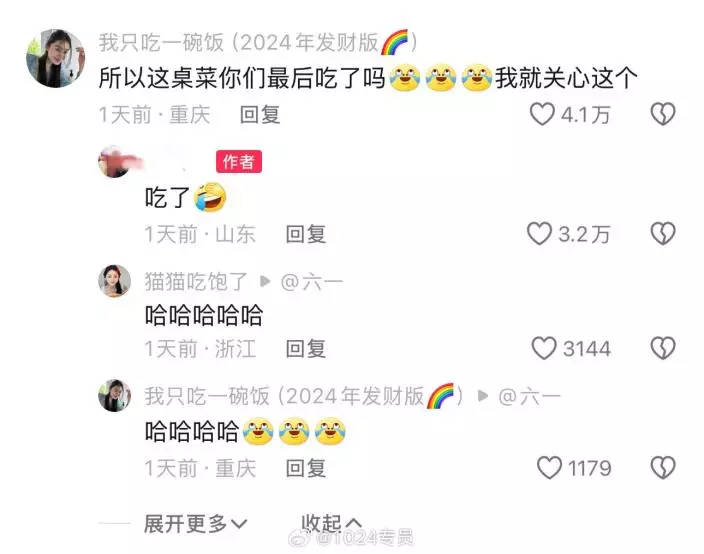The height and width of the screenshot is (554, 704).
Task: Open 猫猫吃饱了 avatar
Action: [x=114, y=281]
